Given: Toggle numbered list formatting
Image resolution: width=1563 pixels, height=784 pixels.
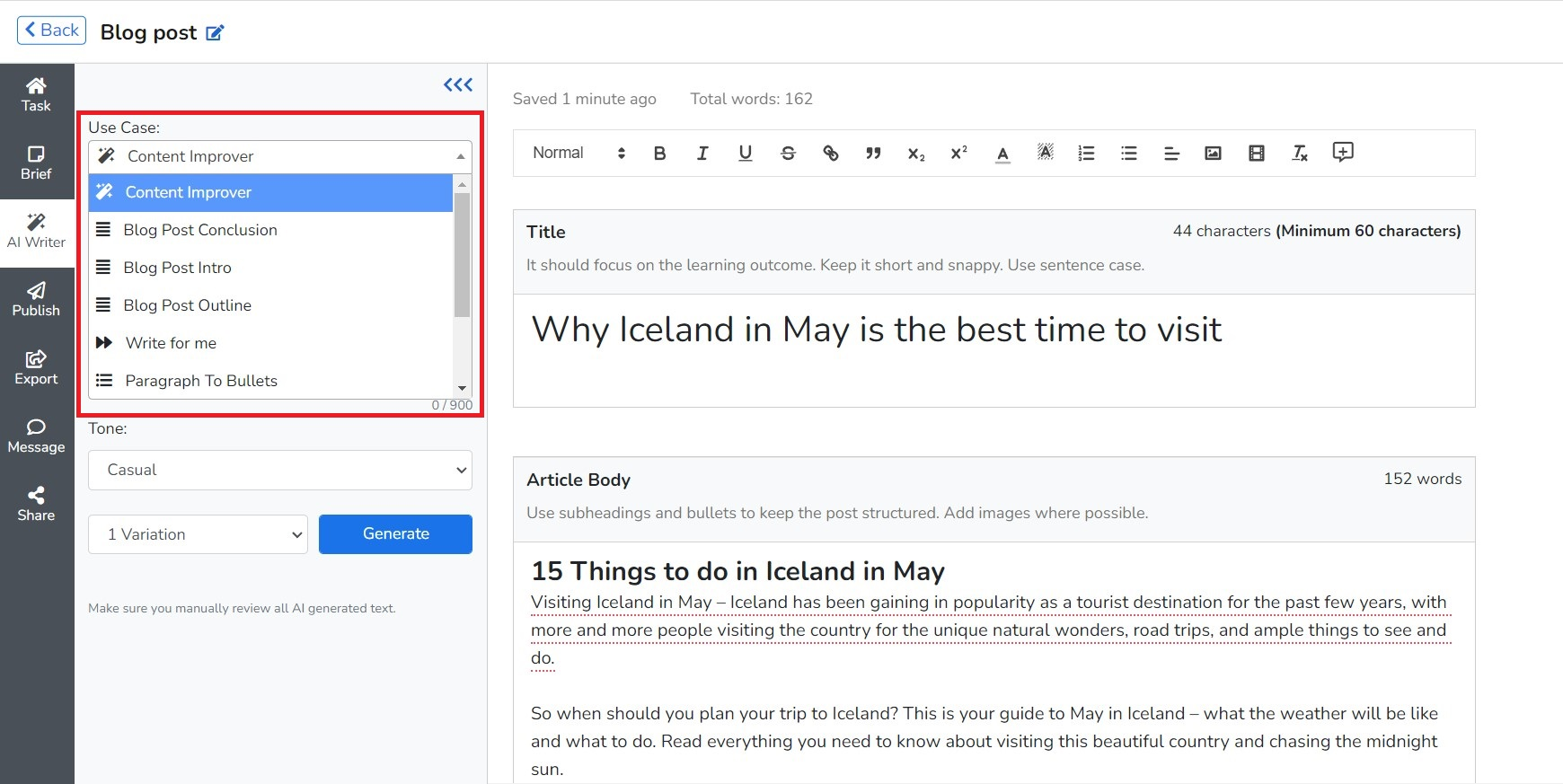Looking at the screenshot, I should pyautogui.click(x=1086, y=154).
